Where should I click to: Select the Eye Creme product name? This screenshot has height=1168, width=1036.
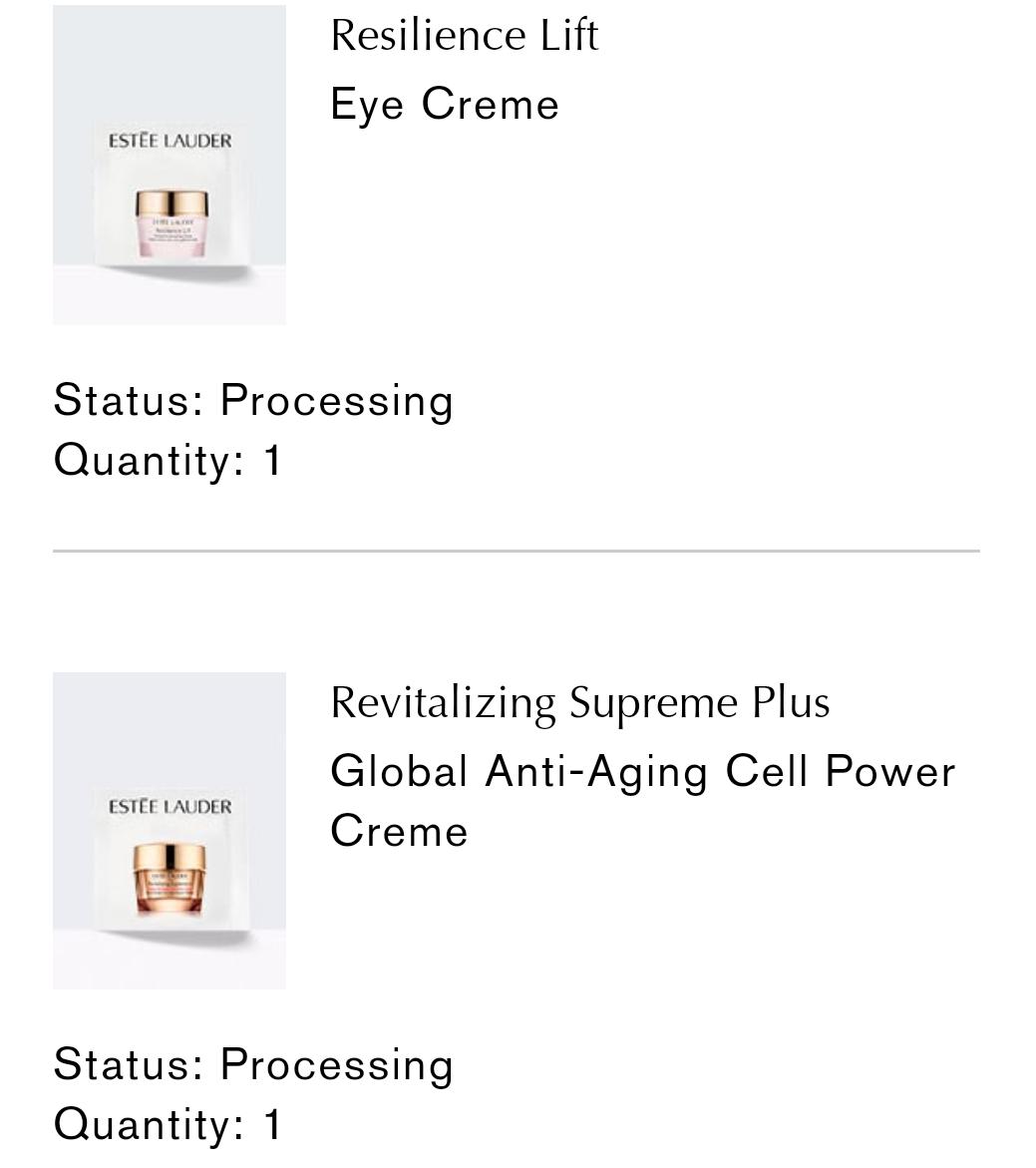[445, 105]
